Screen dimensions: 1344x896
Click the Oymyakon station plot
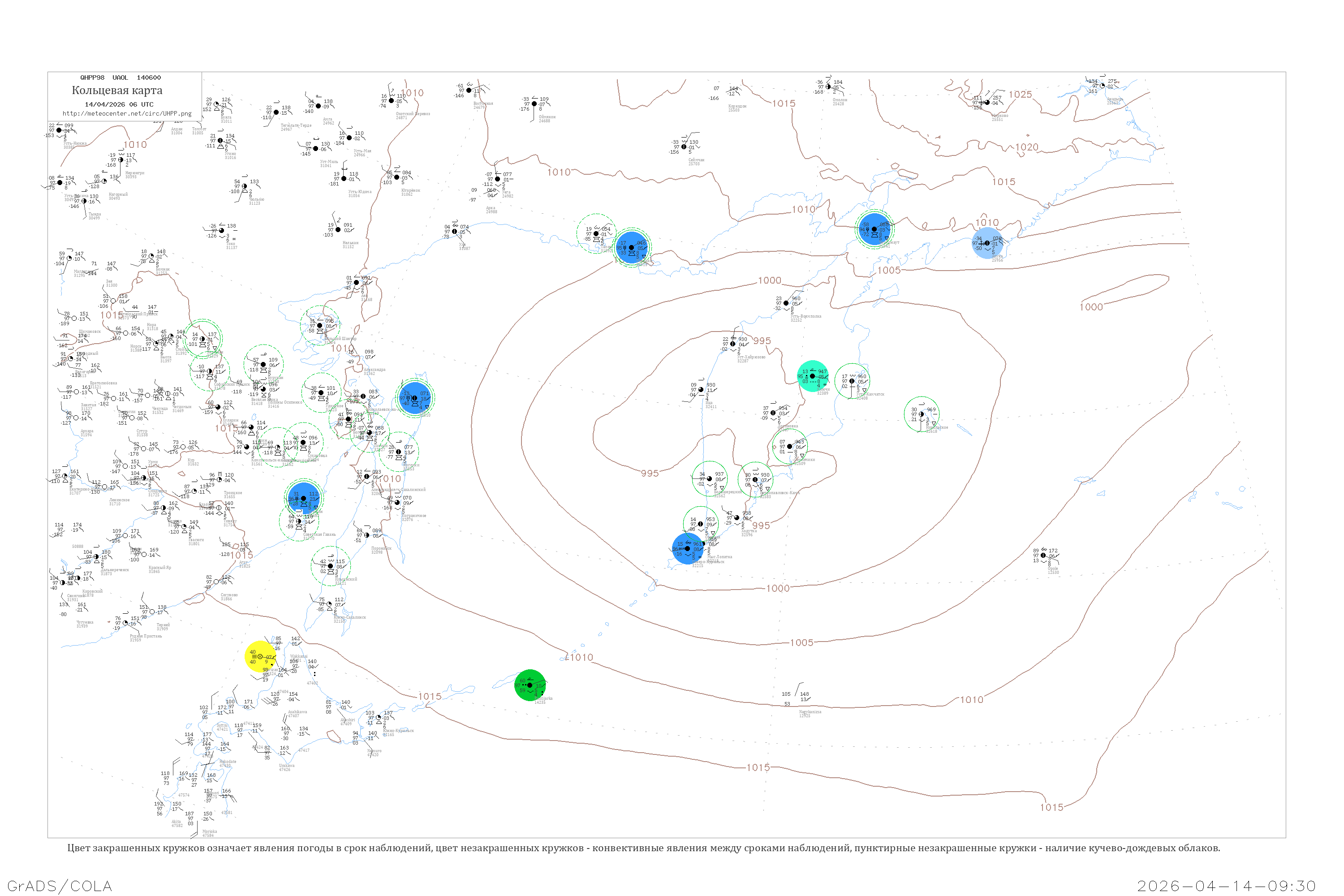click(534, 104)
